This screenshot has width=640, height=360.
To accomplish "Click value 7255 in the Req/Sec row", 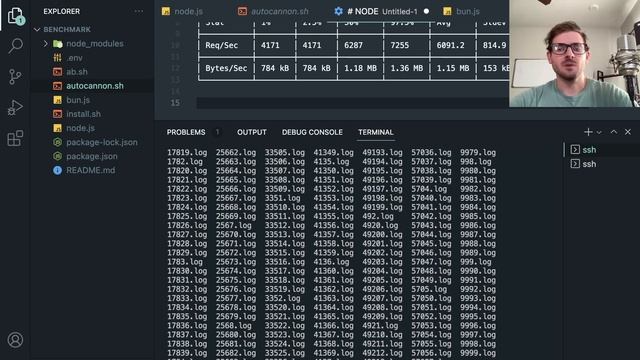I will point(400,45).
